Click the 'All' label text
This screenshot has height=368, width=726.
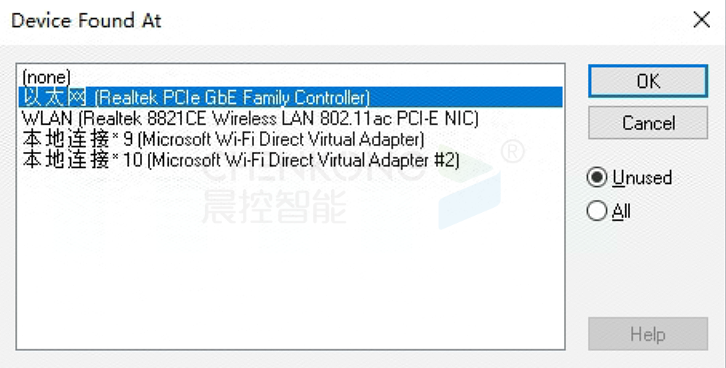tap(621, 212)
